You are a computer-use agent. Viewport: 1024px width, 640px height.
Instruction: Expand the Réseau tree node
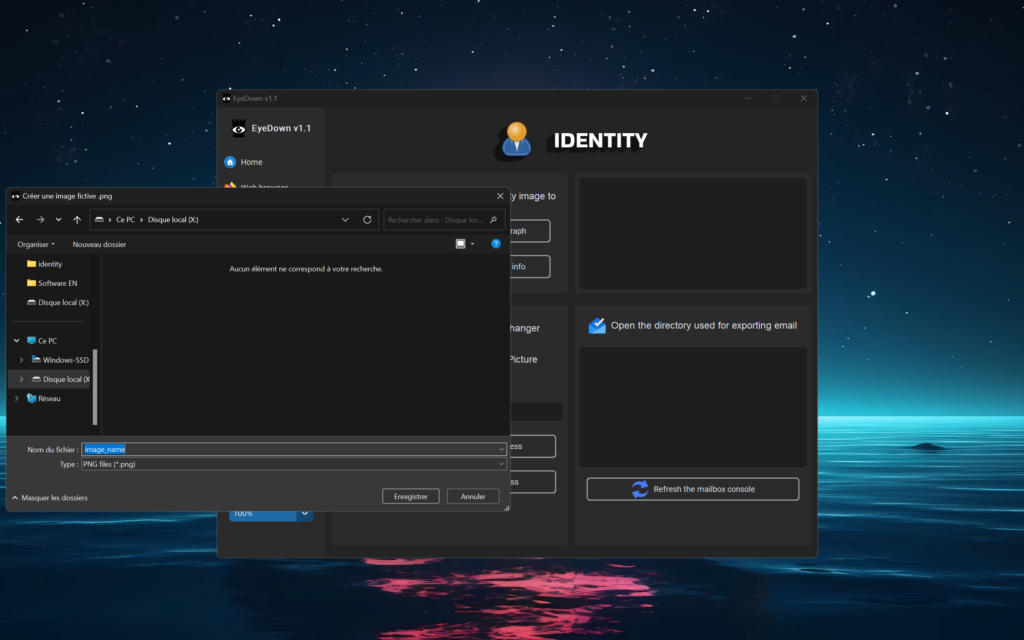tap(17, 398)
